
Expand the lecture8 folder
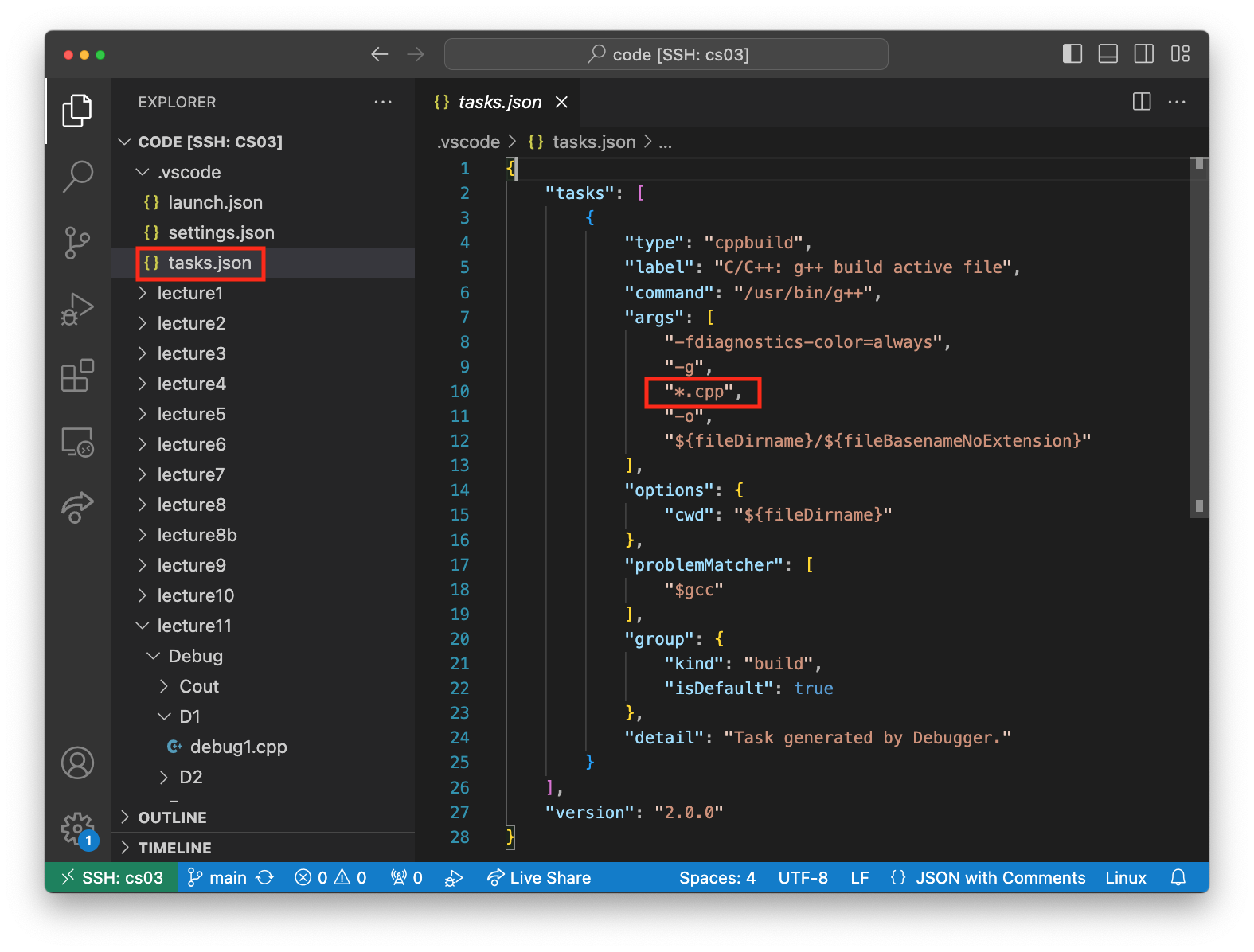click(263, 505)
